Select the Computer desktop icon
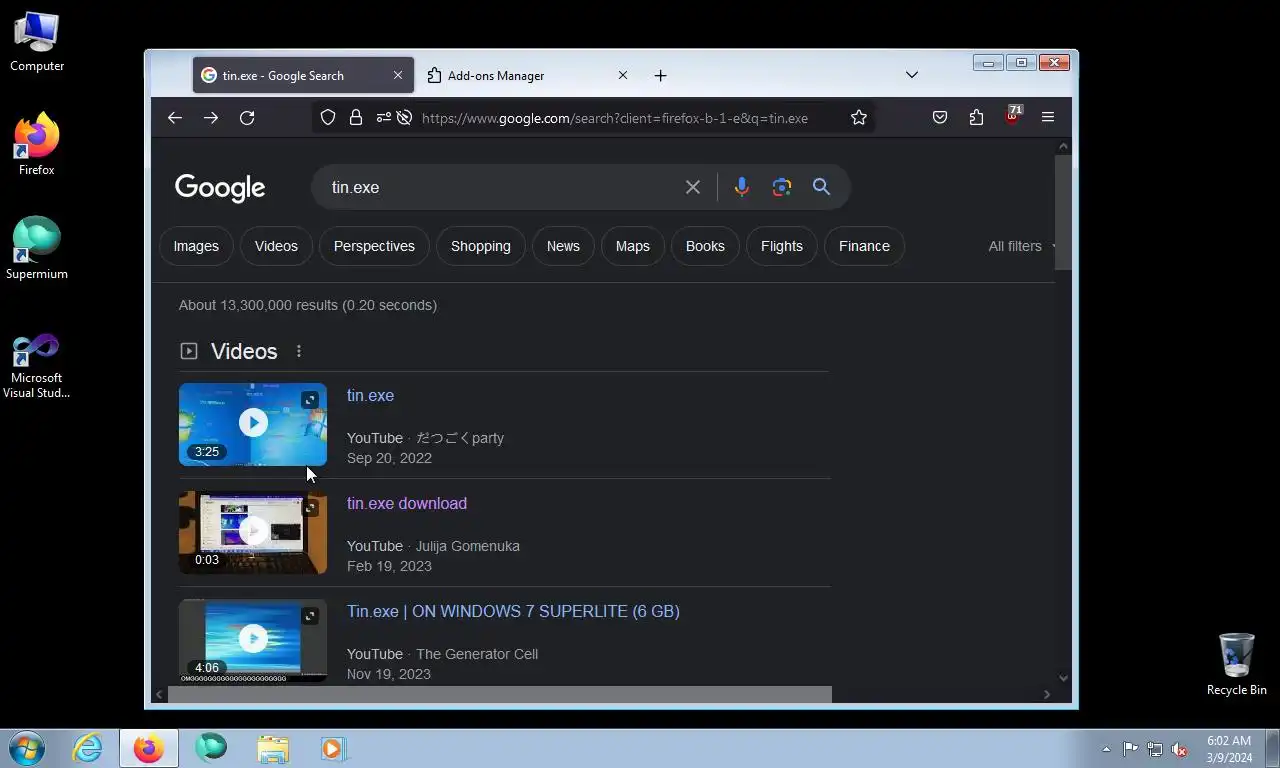Image resolution: width=1280 pixels, height=768 pixels. click(37, 43)
